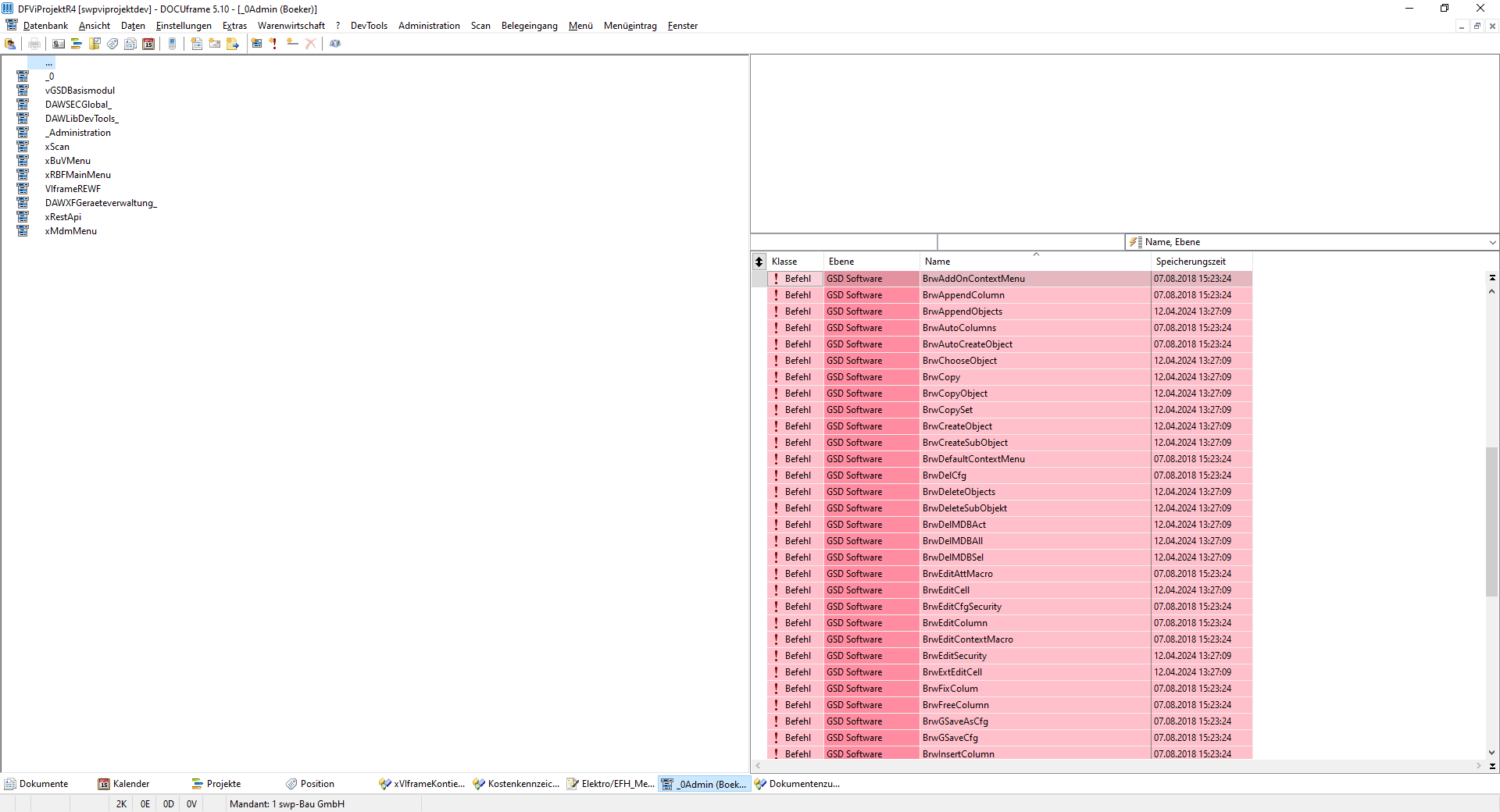Click the greyed-out printer toolbar icon

[x=34, y=44]
